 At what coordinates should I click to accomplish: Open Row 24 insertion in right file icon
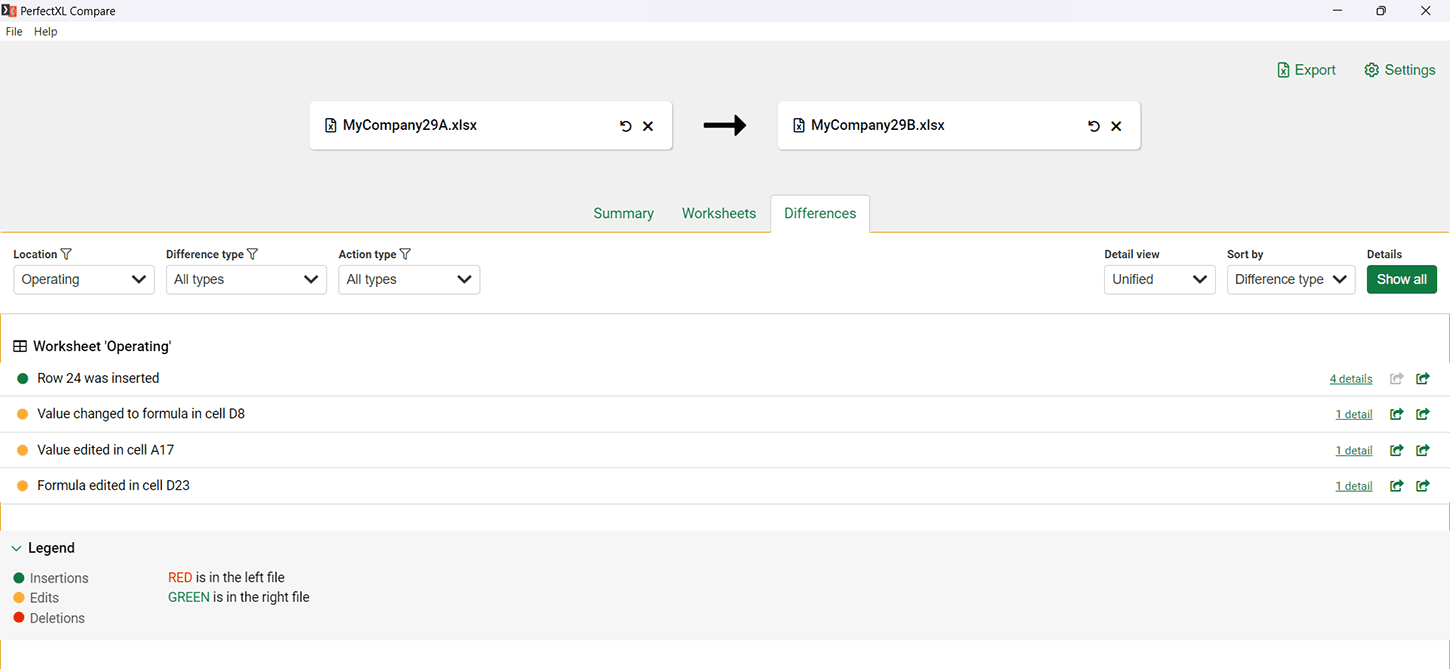point(1423,378)
